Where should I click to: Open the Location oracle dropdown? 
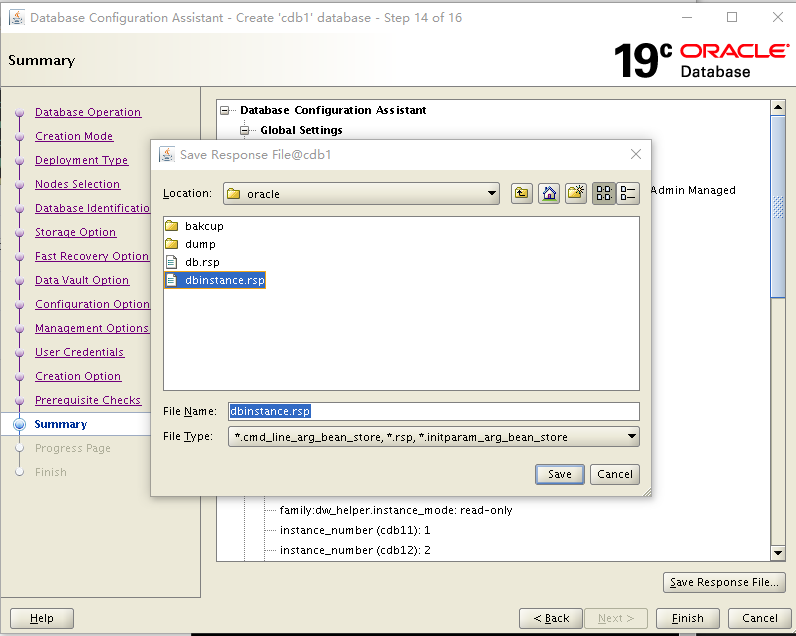361,193
